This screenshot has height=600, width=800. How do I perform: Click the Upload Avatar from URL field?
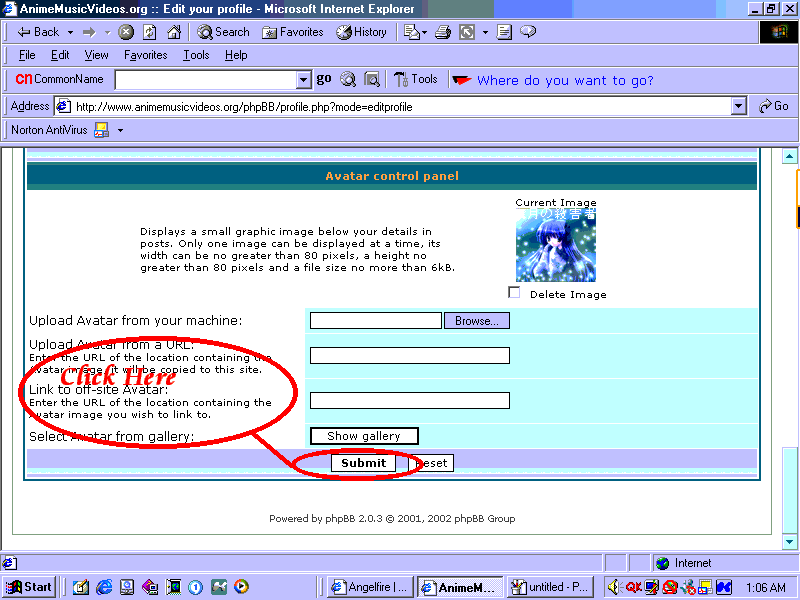pyautogui.click(x=410, y=356)
